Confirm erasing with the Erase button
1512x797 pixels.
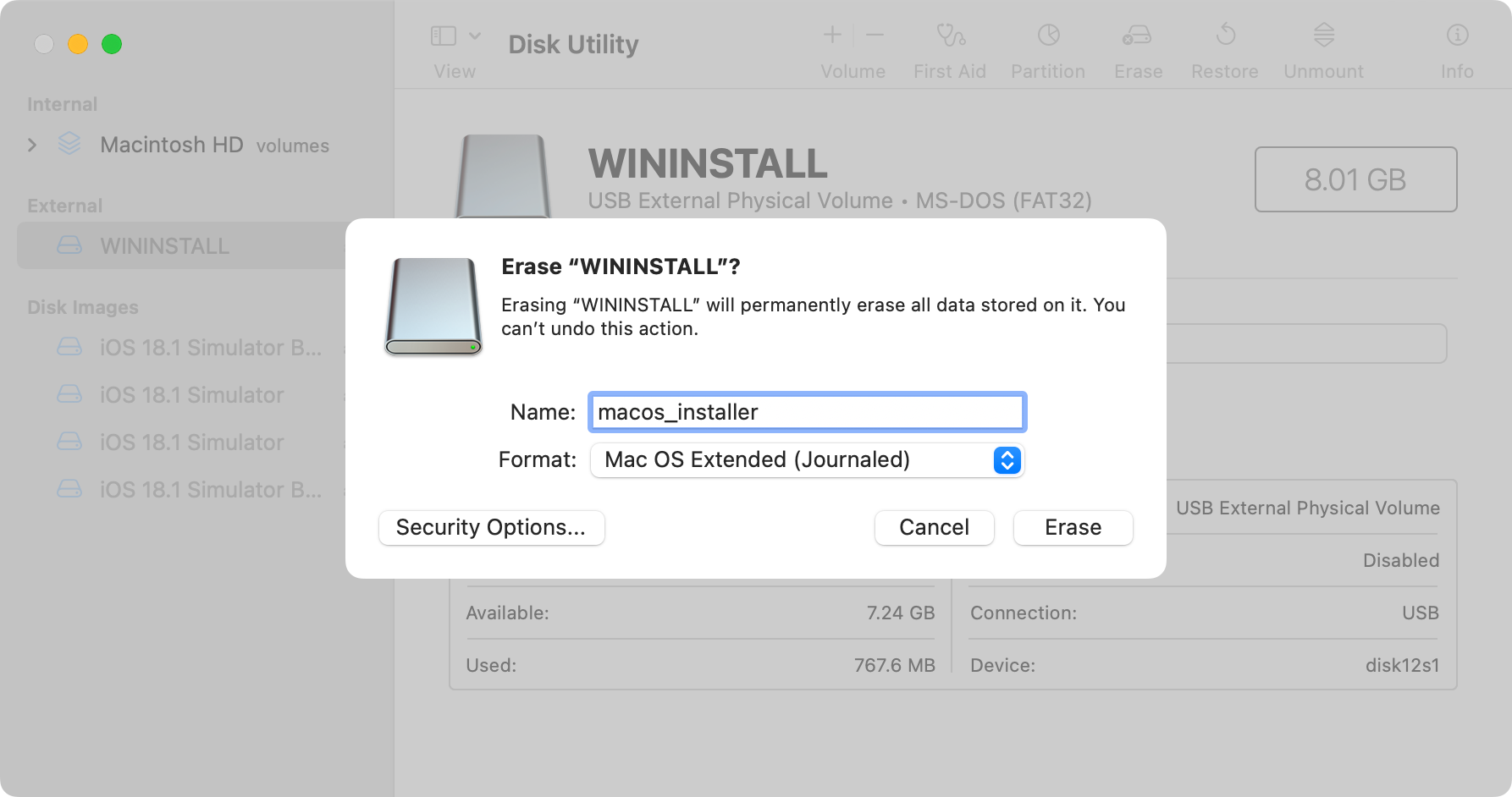[1072, 527]
